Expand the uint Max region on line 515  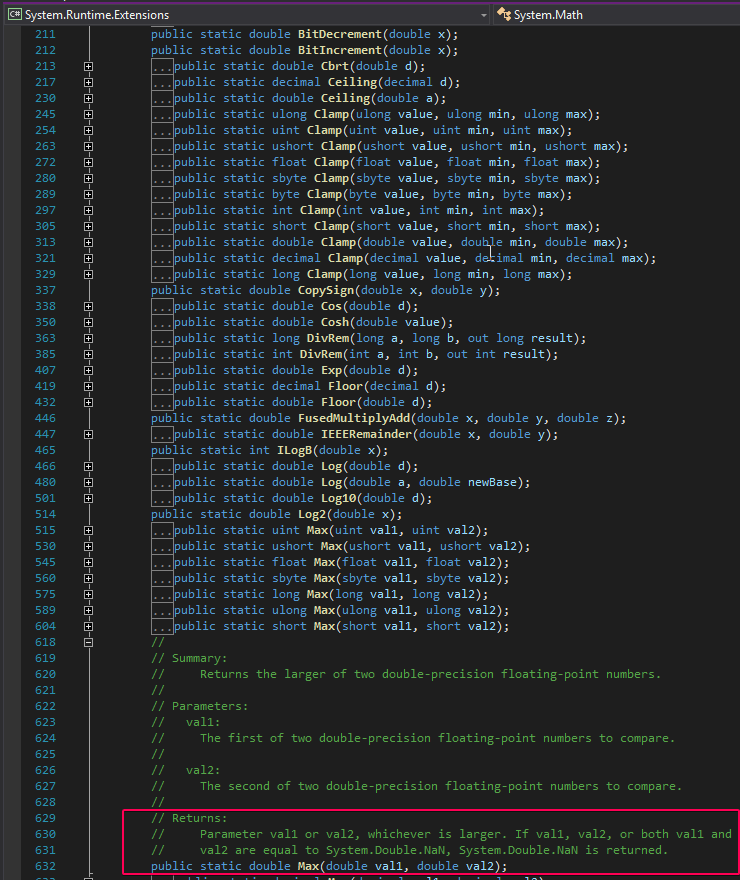[x=88, y=530]
